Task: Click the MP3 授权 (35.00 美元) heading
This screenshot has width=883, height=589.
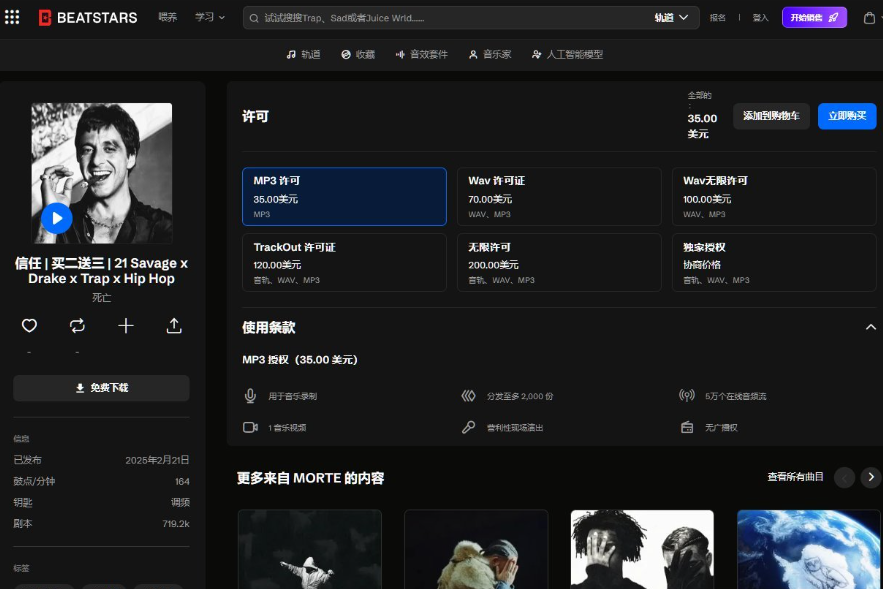Action: pyautogui.click(x=300, y=360)
